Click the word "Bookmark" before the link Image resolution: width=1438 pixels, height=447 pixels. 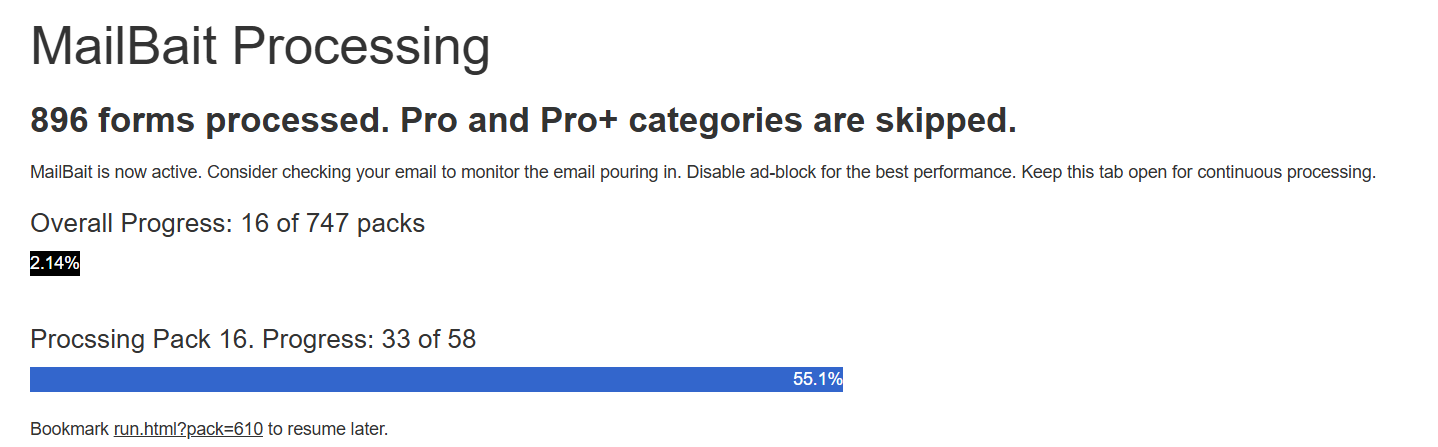[x=69, y=429]
